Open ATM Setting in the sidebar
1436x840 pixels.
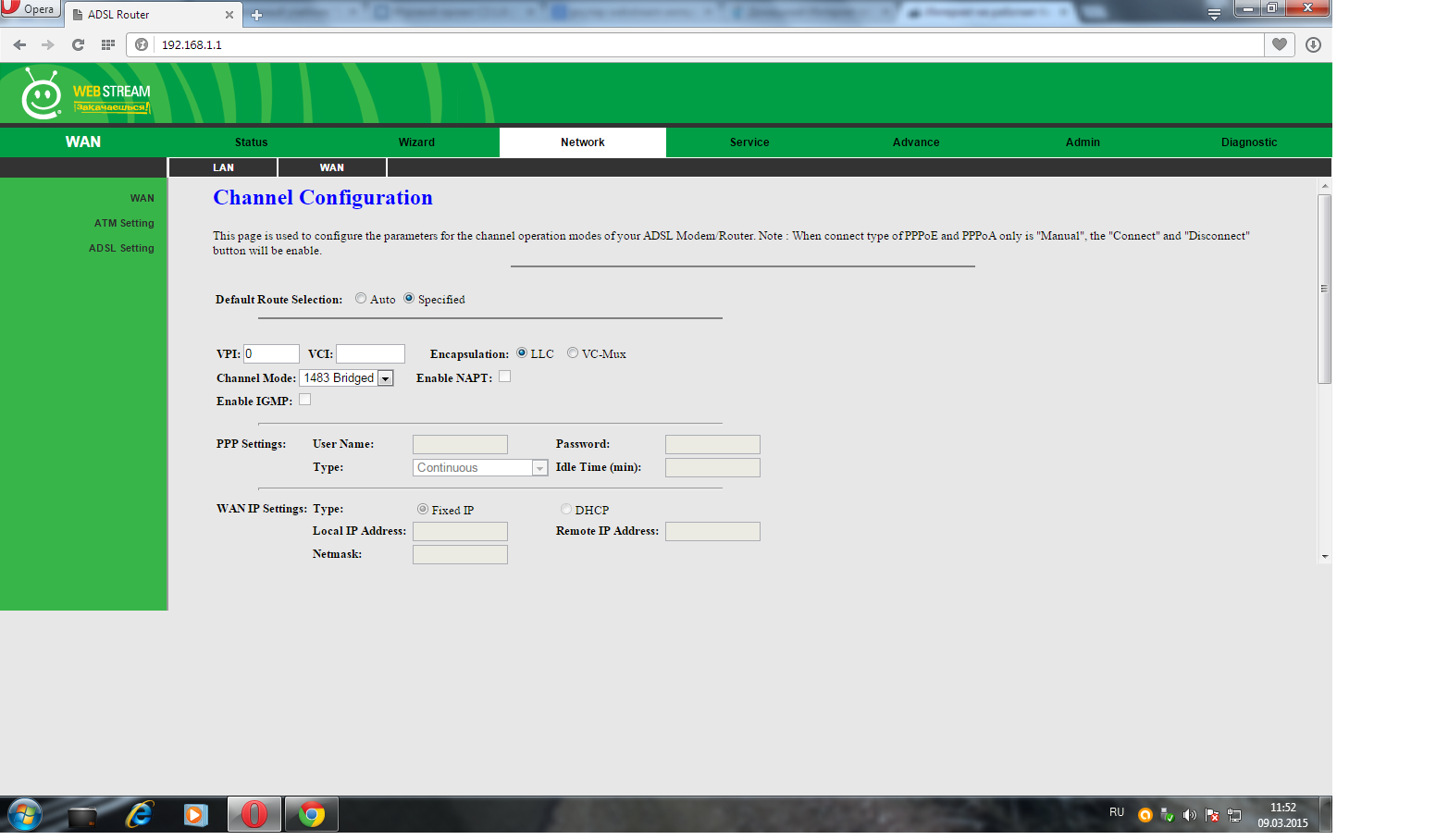[124, 223]
